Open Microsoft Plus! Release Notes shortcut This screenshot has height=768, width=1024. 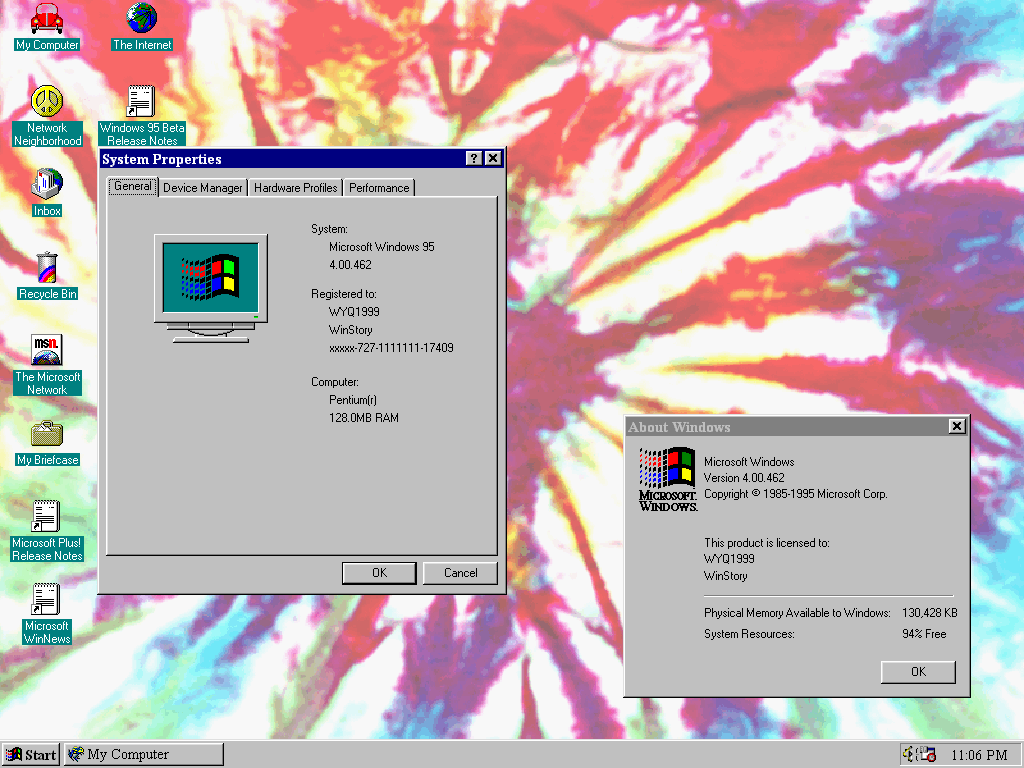47,517
